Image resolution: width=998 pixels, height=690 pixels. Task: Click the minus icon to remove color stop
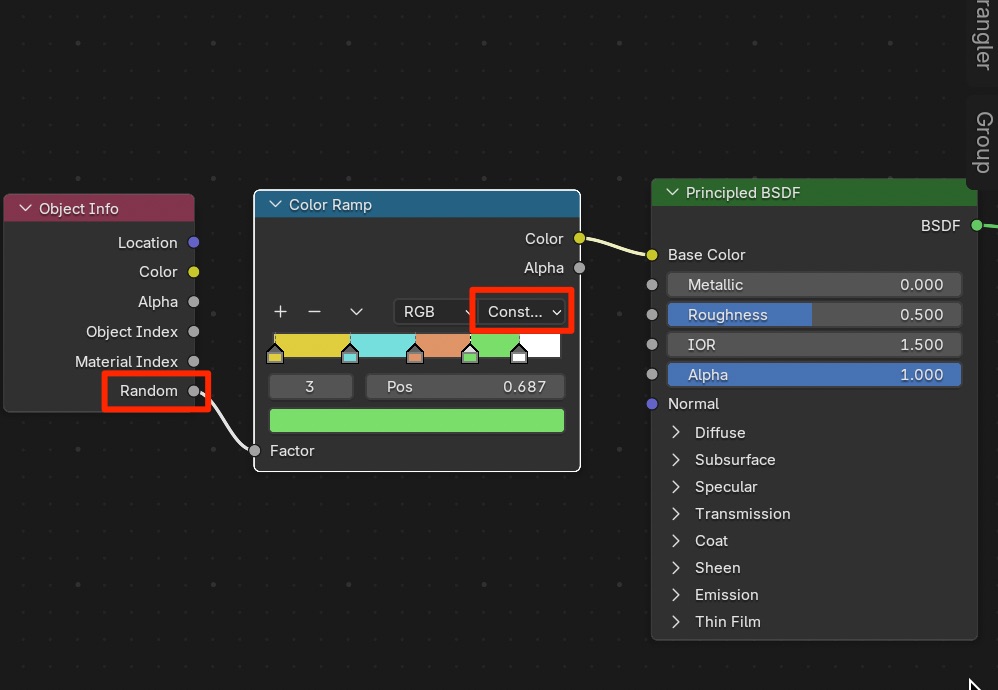(314, 312)
